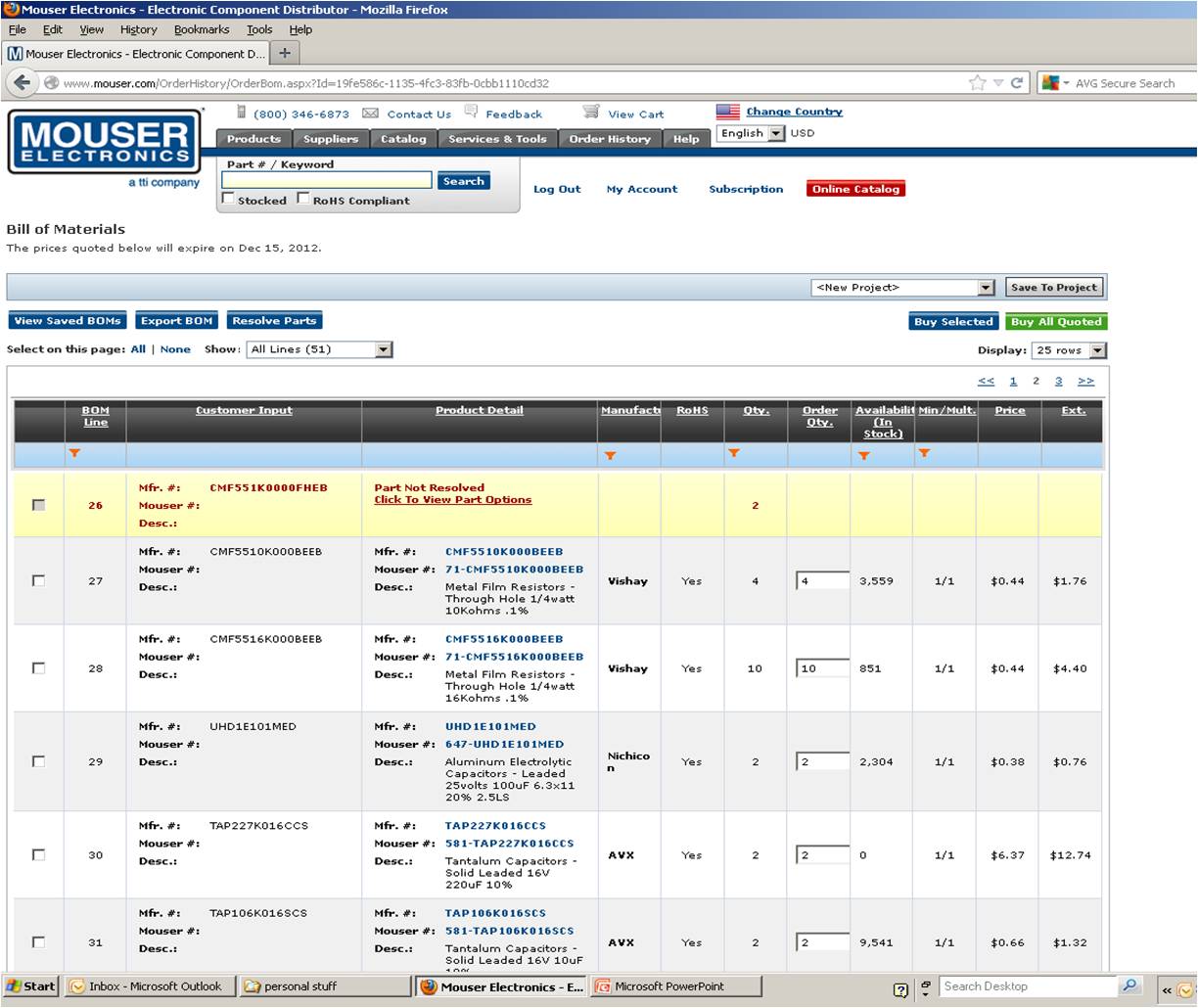
Task: Click the BOM Line column filter funnel
Action: (73, 453)
